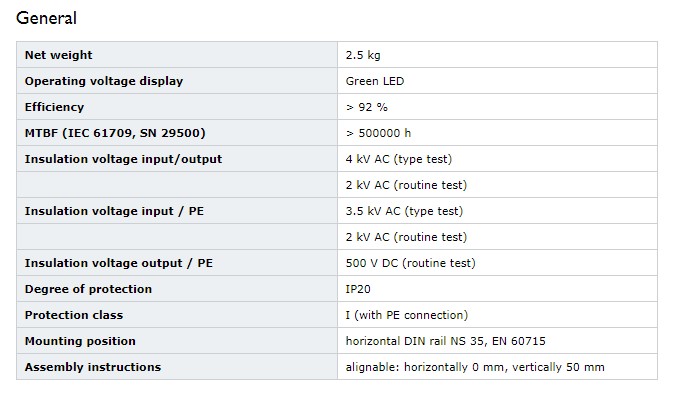This screenshot has height=399, width=674.
Task: Click the 3.5 kV AC (type test) value
Action: point(404,211)
